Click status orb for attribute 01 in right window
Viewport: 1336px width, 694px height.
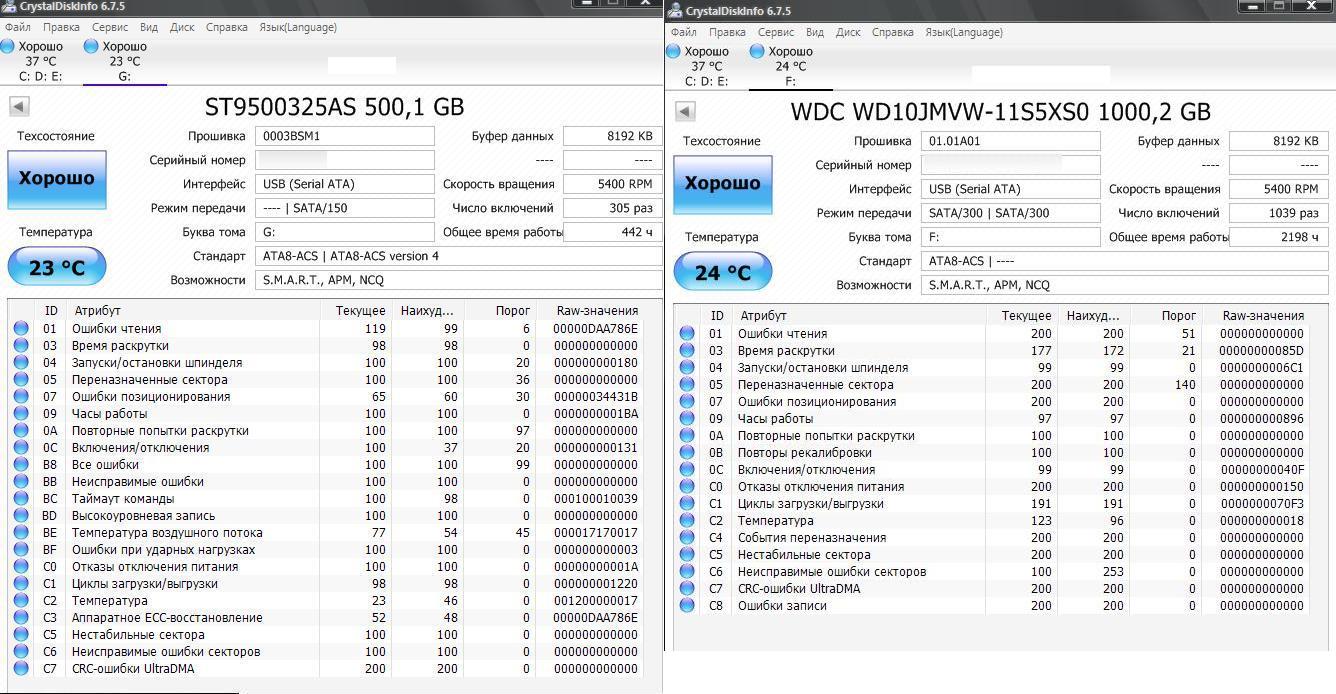tap(687, 333)
